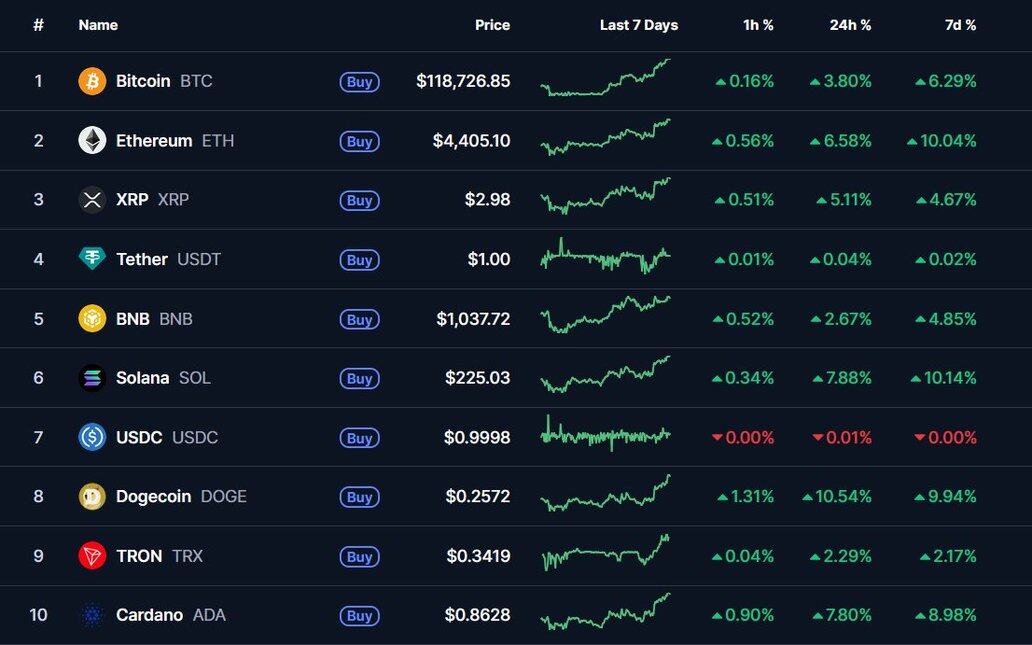Open the TRON logo icon
This screenshot has width=1032, height=645.
tap(92, 556)
